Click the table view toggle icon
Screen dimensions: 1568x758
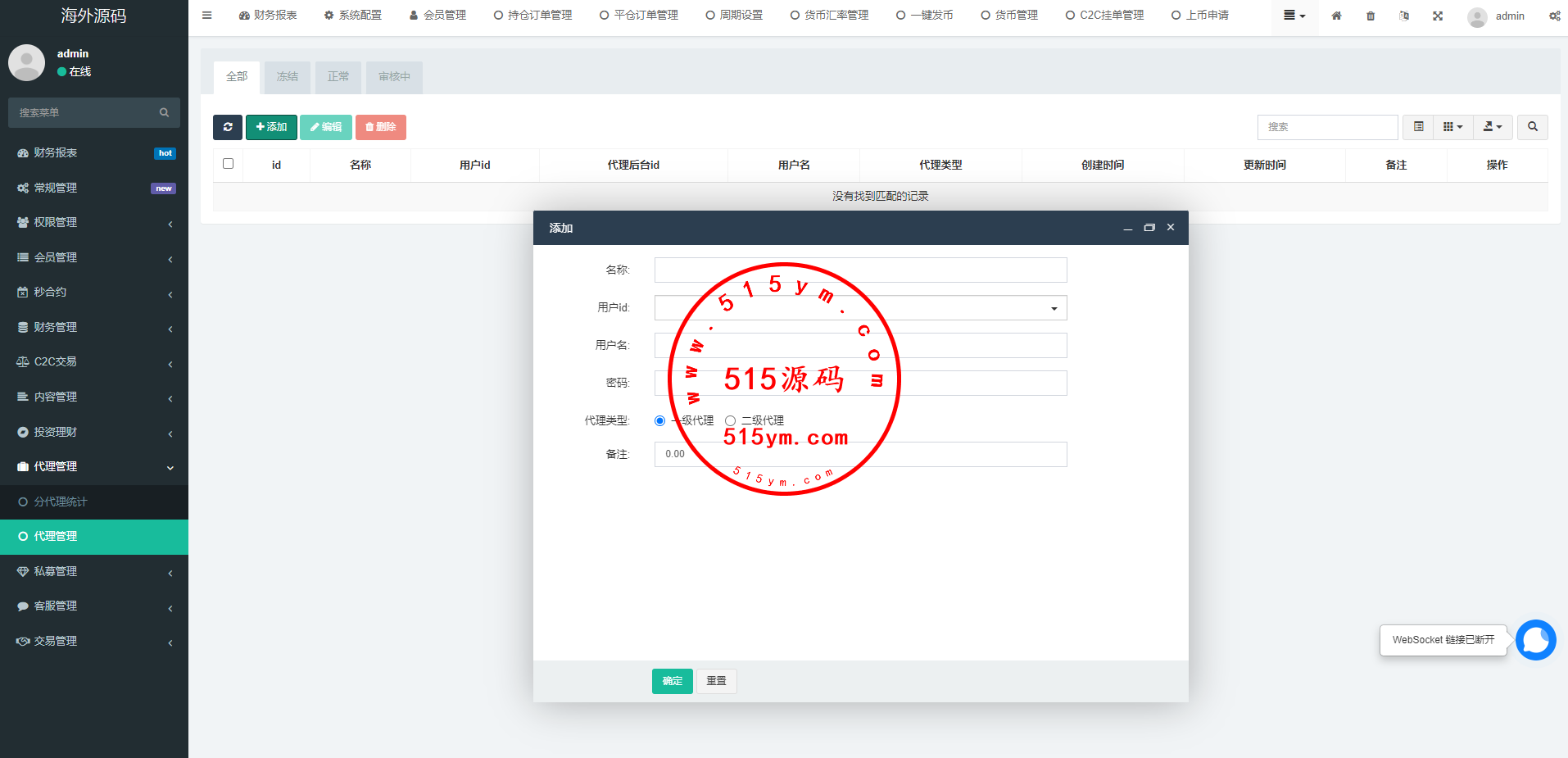pyautogui.click(x=1419, y=127)
